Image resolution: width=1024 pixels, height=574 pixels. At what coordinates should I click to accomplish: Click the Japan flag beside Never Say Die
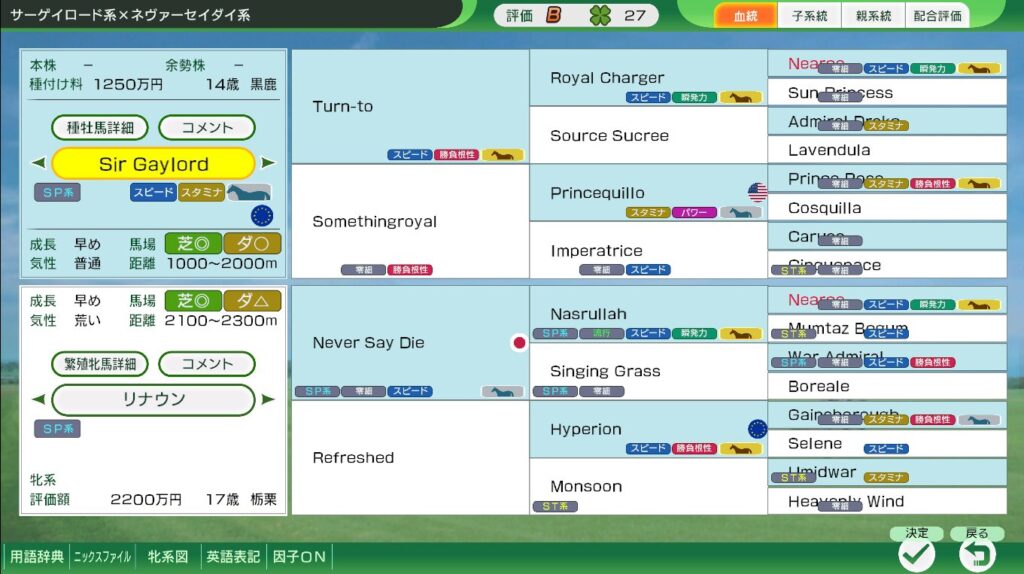[518, 342]
